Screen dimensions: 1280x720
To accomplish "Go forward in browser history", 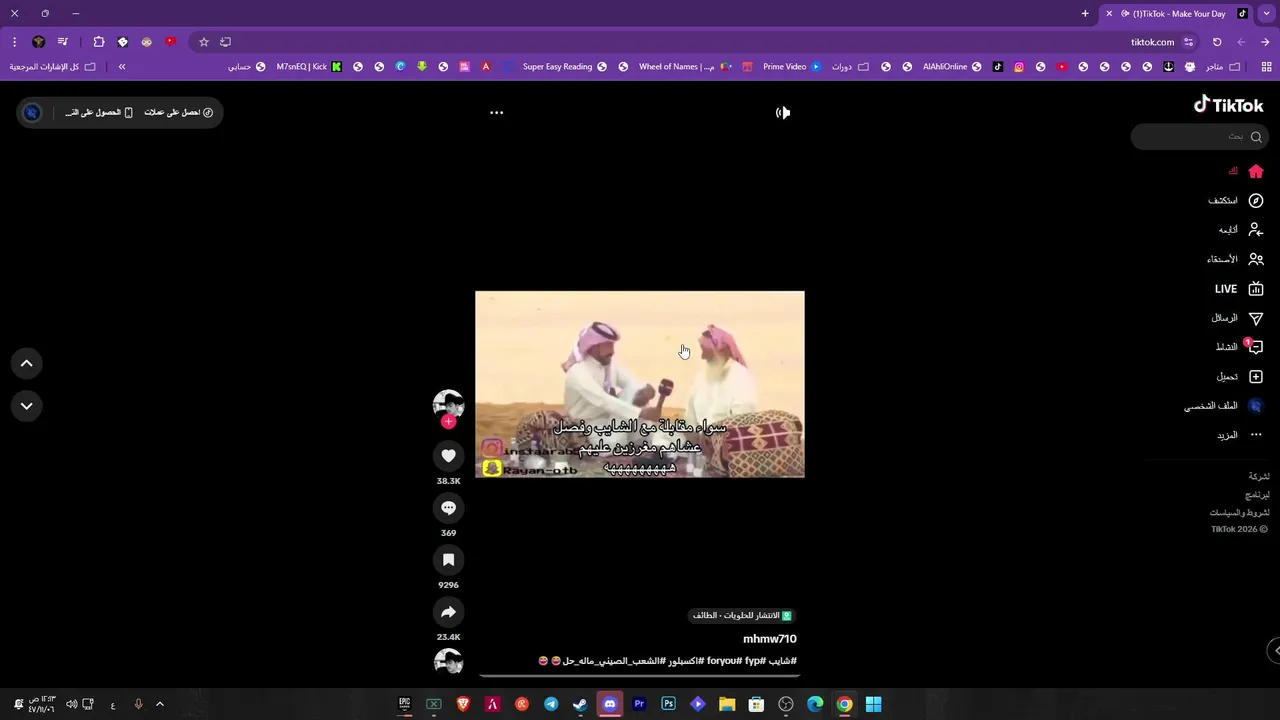I will (x=1241, y=42).
